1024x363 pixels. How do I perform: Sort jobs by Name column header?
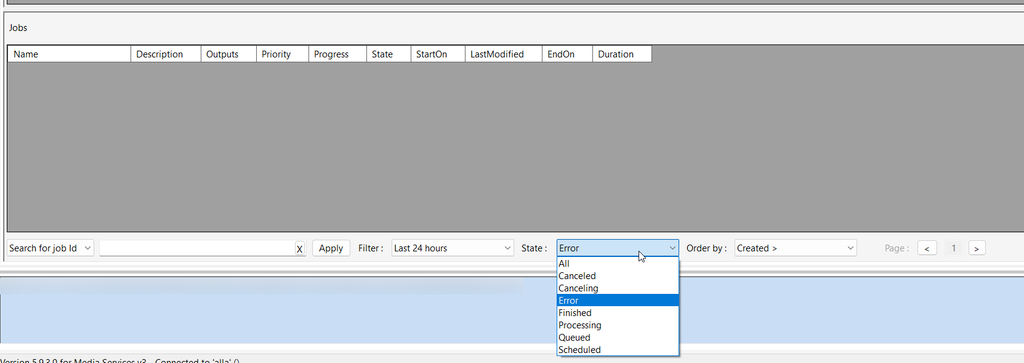point(69,54)
